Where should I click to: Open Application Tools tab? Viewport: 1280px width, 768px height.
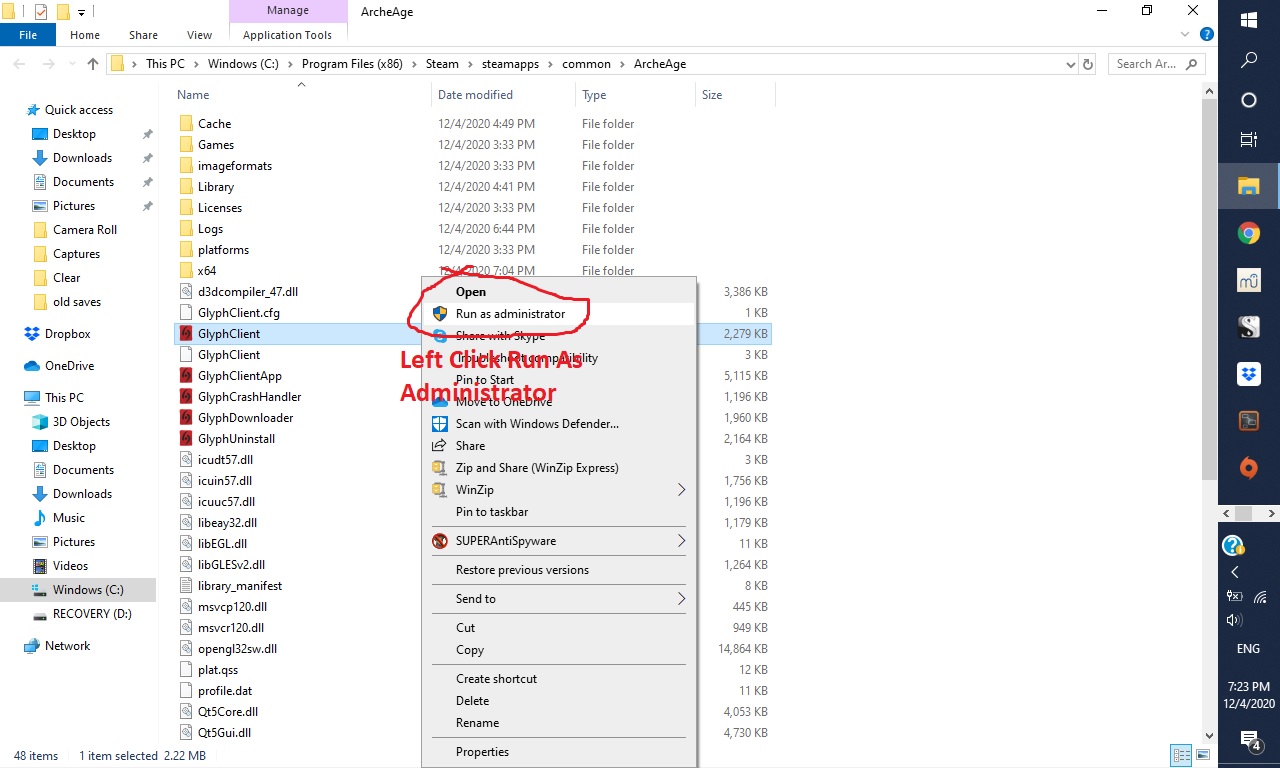point(287,35)
